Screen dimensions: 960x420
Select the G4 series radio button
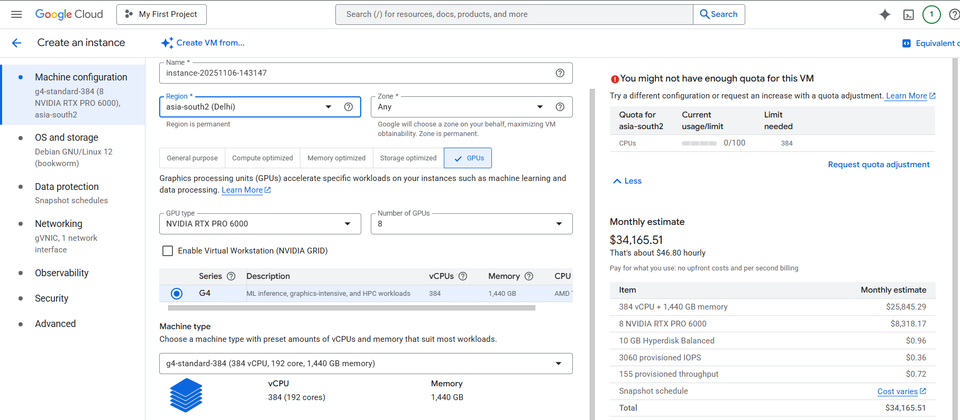(x=177, y=293)
